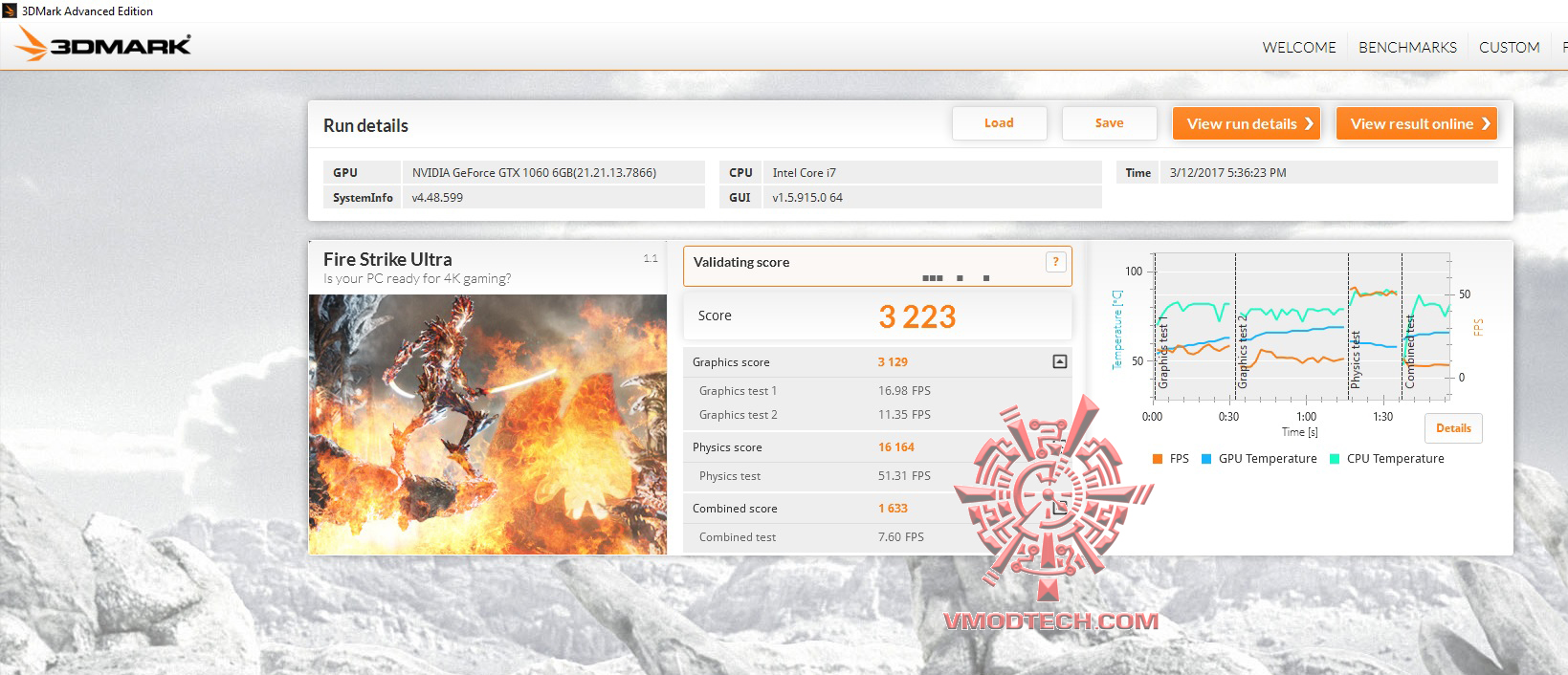Click the Physics score value 16 164

[896, 447]
